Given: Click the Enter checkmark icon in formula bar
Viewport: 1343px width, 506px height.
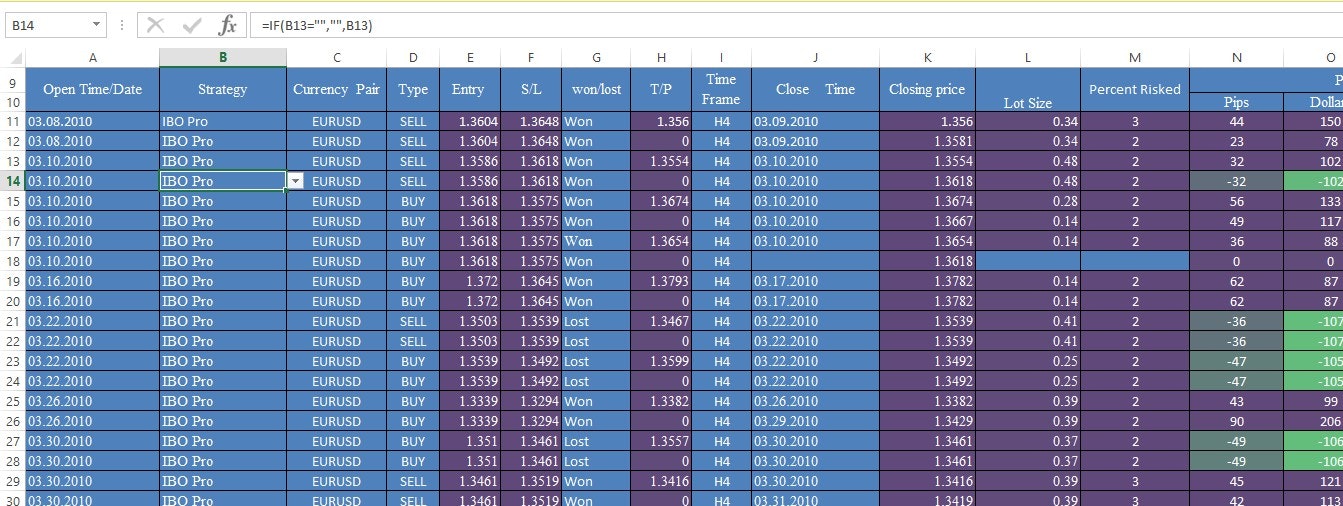Looking at the screenshot, I should click(192, 25).
